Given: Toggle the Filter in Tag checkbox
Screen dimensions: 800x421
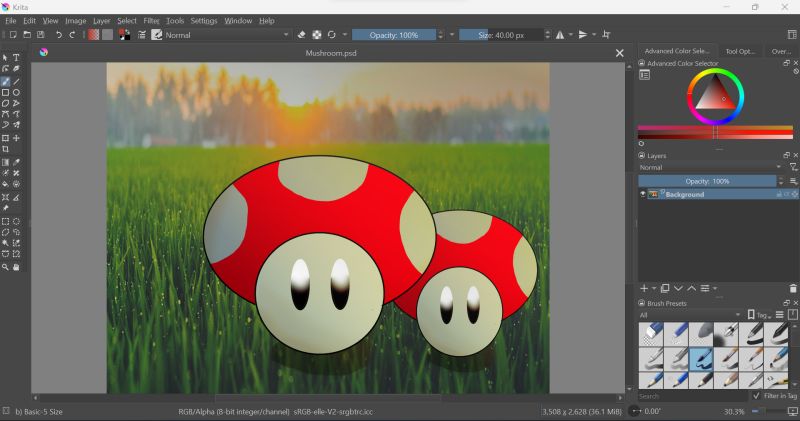Looking at the screenshot, I should pyautogui.click(x=755, y=397).
